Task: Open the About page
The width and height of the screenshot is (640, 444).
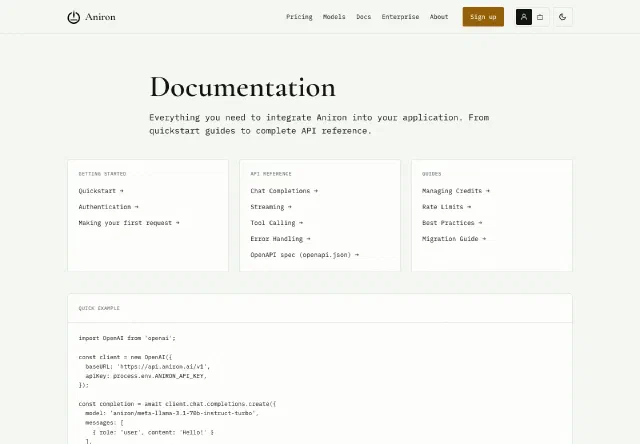Action: (x=439, y=17)
